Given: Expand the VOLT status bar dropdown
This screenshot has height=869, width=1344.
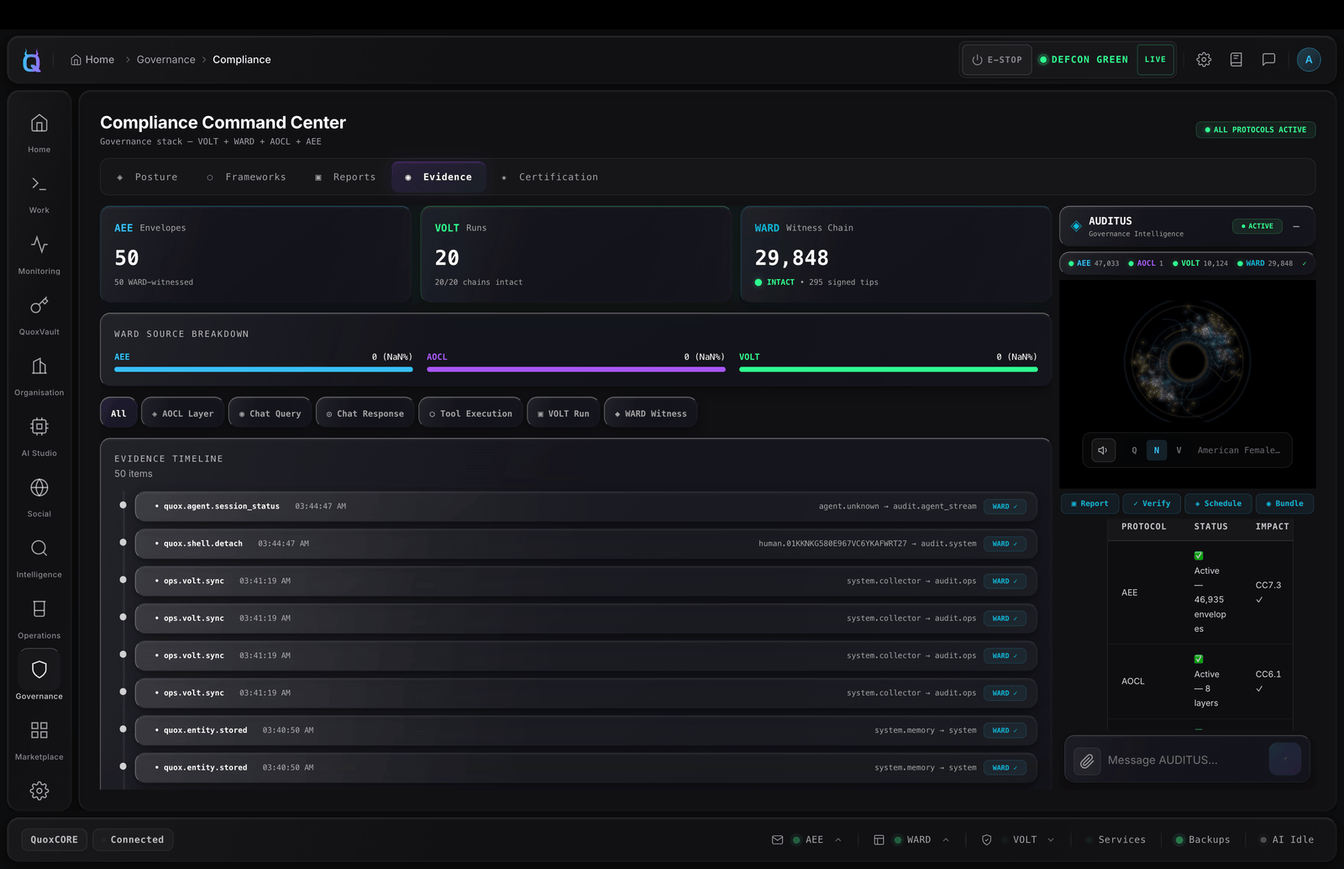Looking at the screenshot, I should pyautogui.click(x=1051, y=840).
